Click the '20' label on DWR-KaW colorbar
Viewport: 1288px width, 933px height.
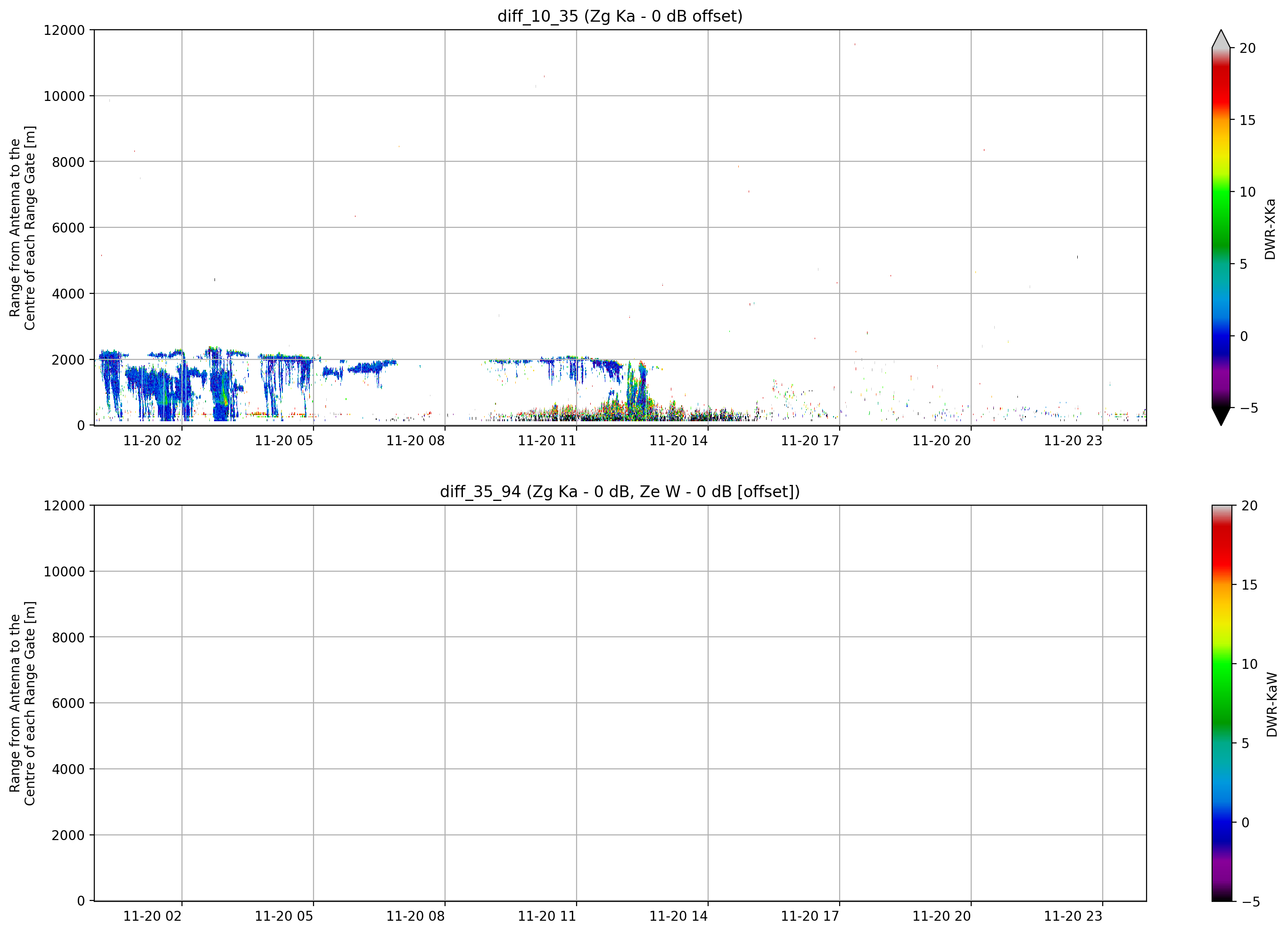click(x=1249, y=506)
